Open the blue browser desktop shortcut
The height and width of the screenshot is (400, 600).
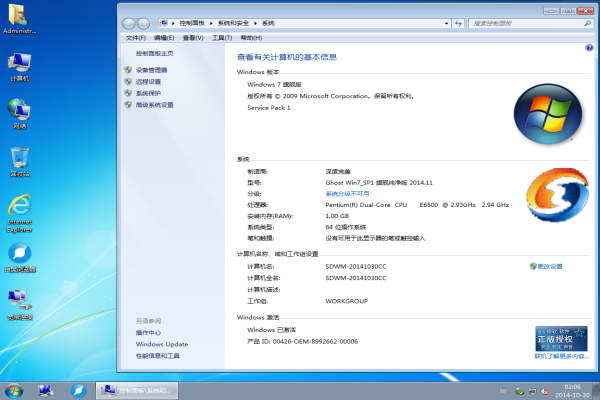(20, 257)
